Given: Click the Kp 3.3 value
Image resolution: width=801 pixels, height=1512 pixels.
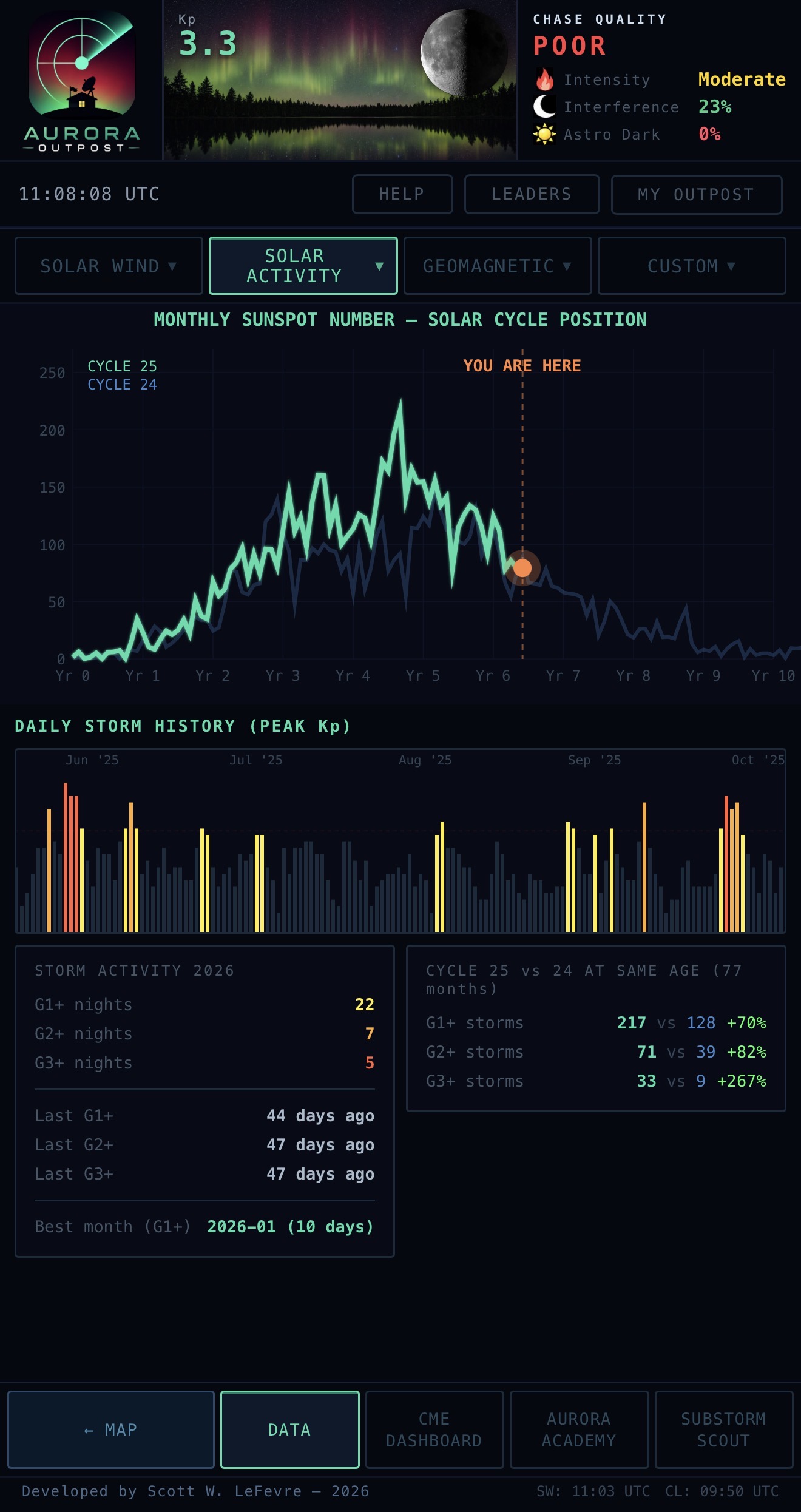Looking at the screenshot, I should pyautogui.click(x=208, y=44).
